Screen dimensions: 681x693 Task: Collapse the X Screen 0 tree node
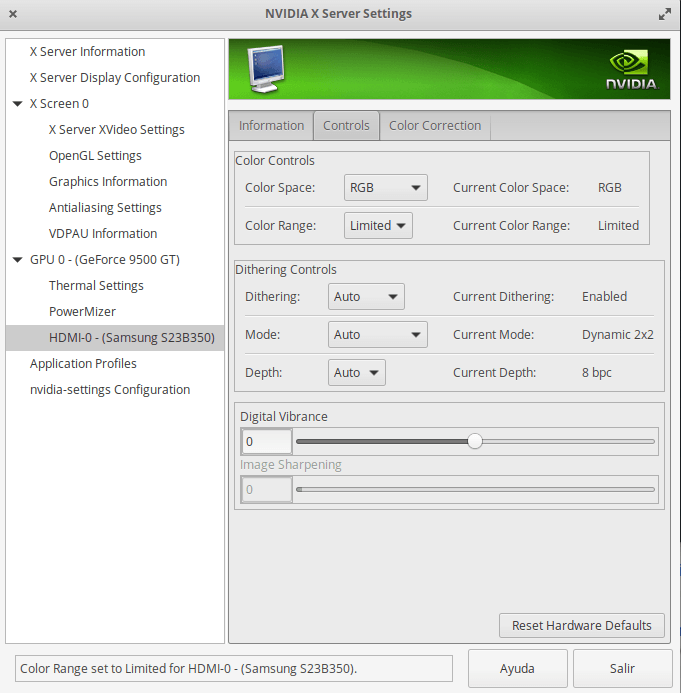click(18, 104)
